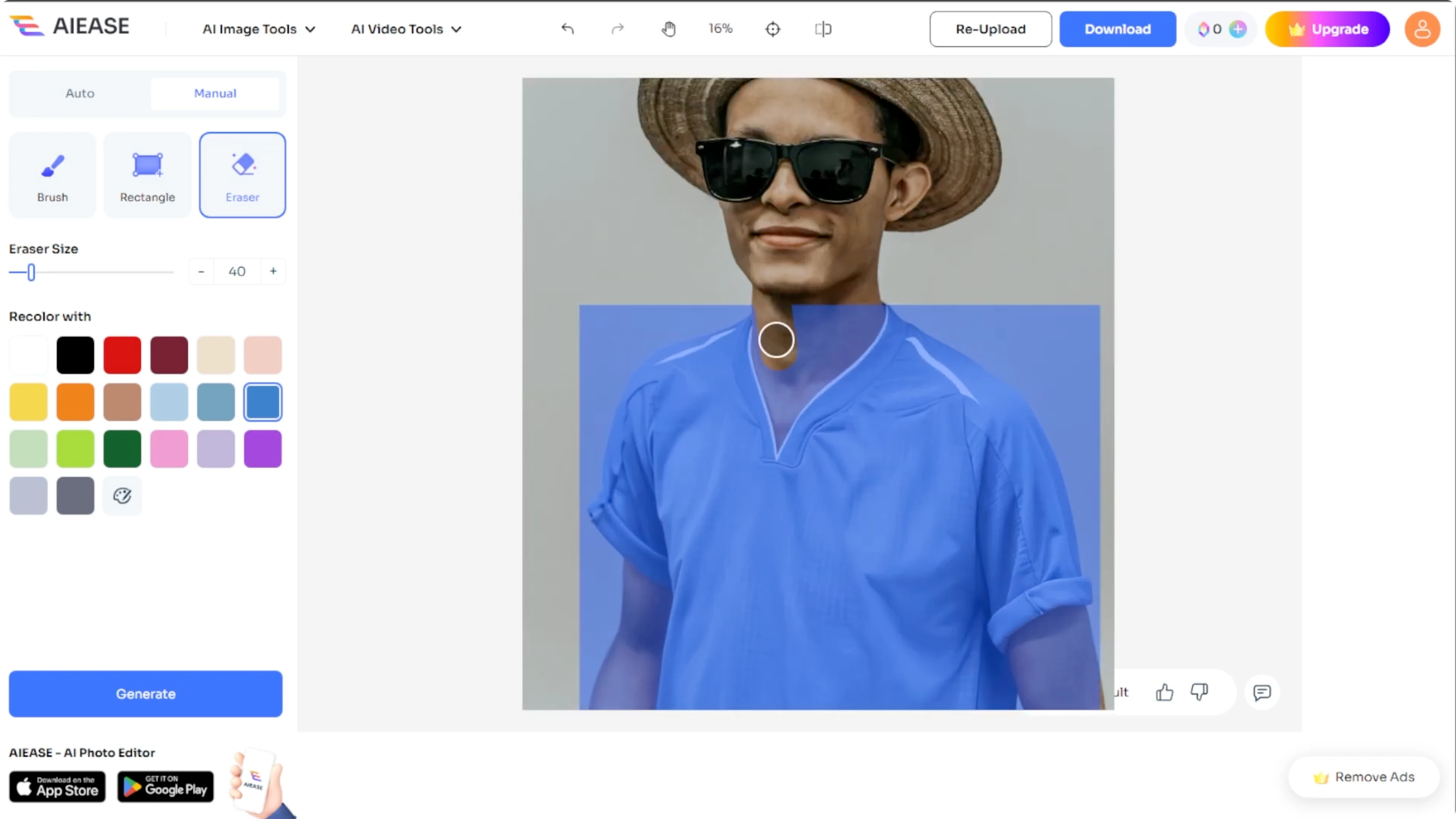The image size is (1456, 819).
Task: Click the Generate button
Action: coord(146,694)
